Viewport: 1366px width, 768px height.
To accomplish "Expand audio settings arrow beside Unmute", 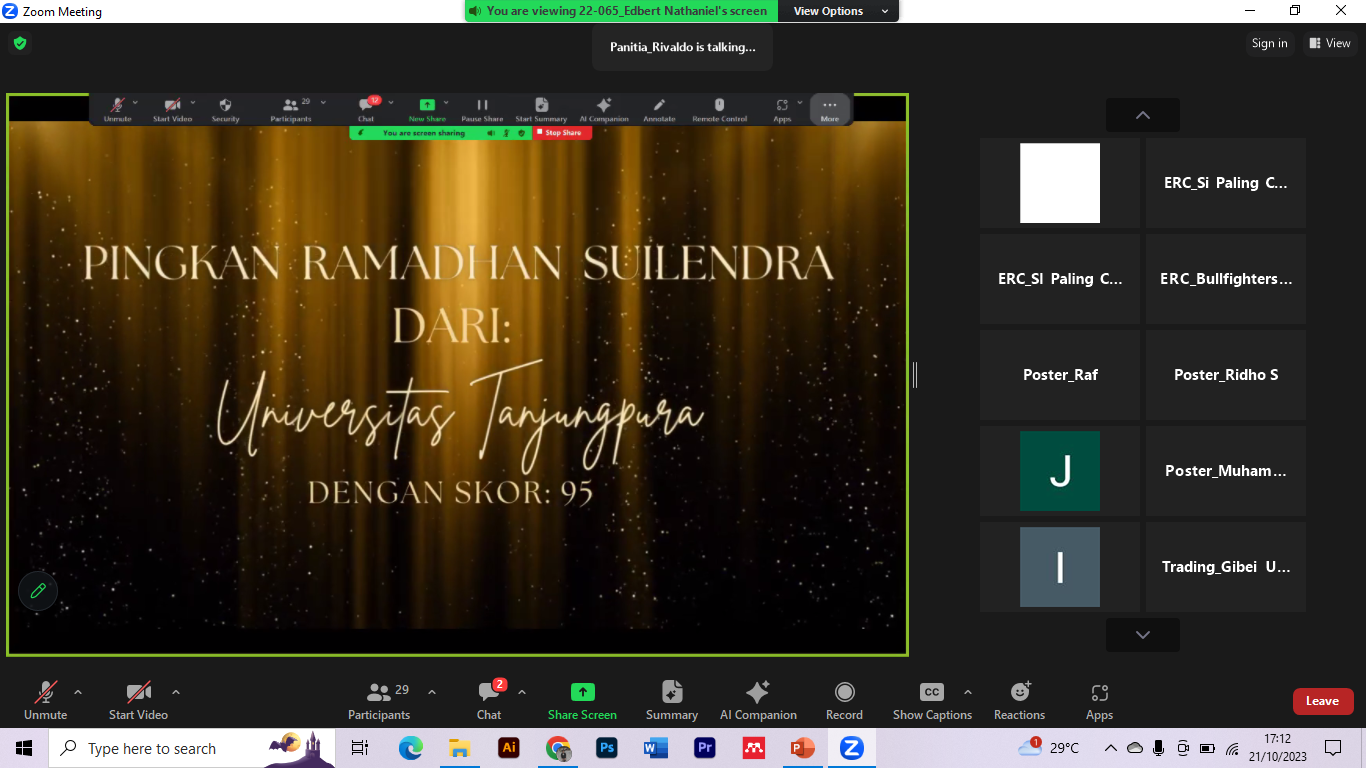I will click(78, 692).
